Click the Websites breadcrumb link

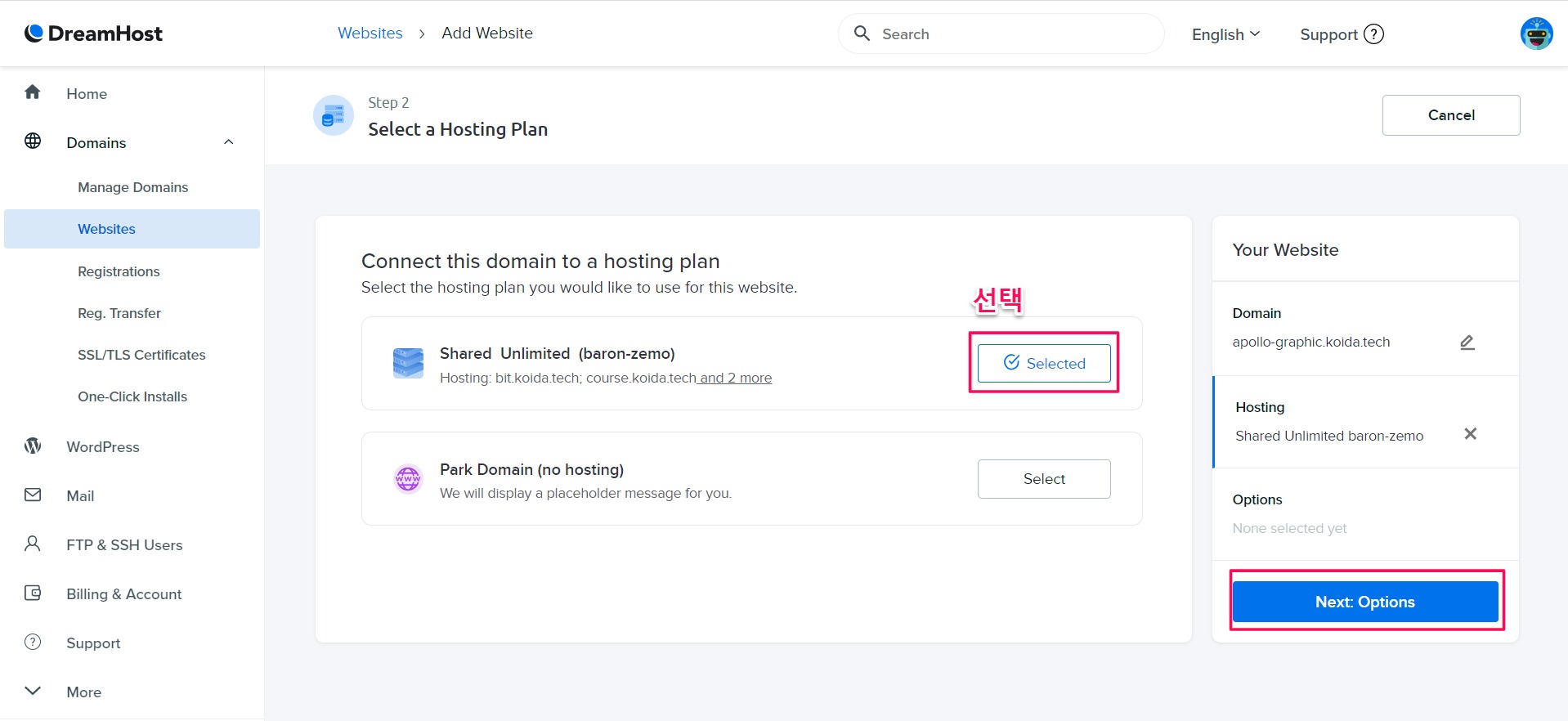pos(370,34)
